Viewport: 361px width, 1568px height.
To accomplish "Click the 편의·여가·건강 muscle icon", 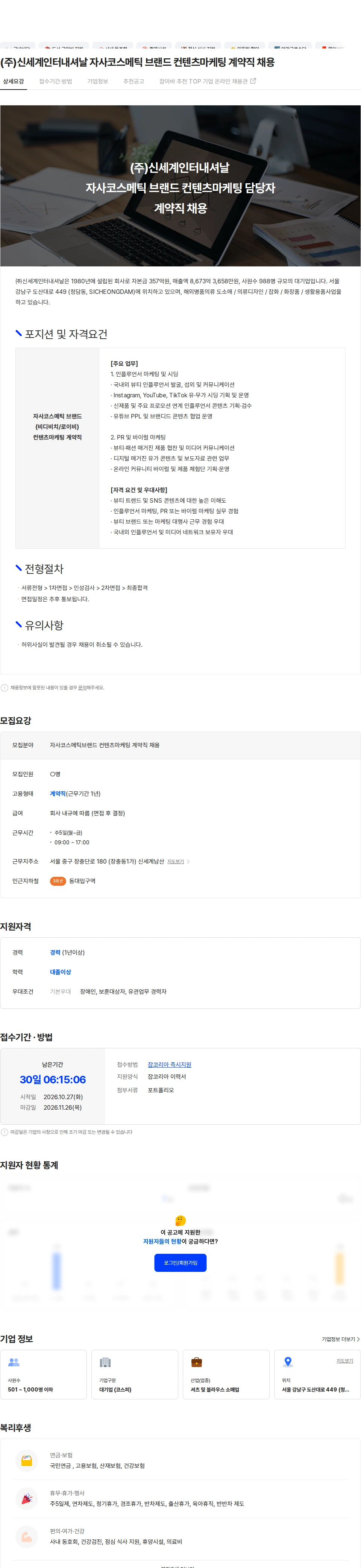I will click(27, 1536).
